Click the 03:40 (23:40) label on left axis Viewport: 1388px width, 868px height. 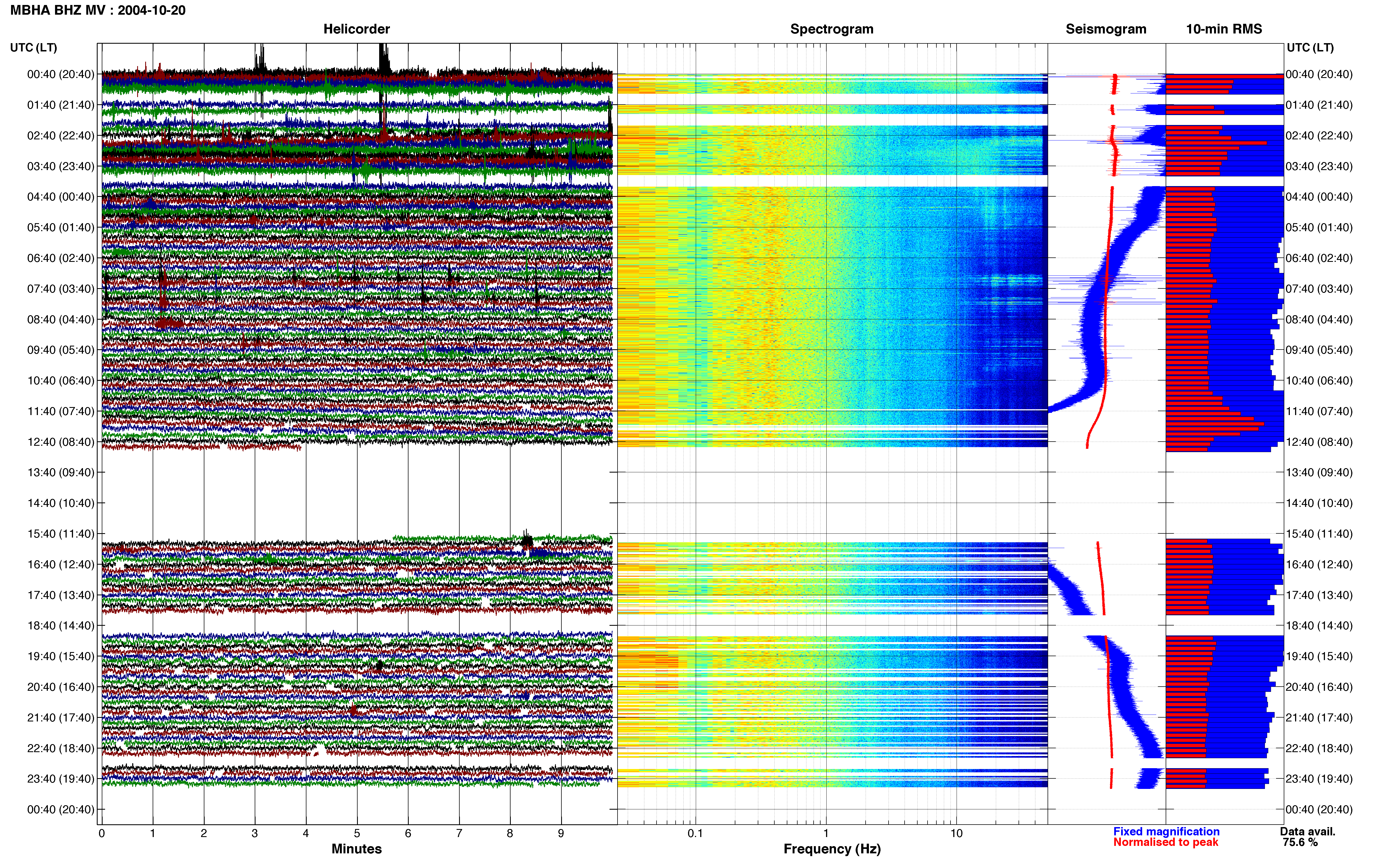pyautogui.click(x=60, y=166)
